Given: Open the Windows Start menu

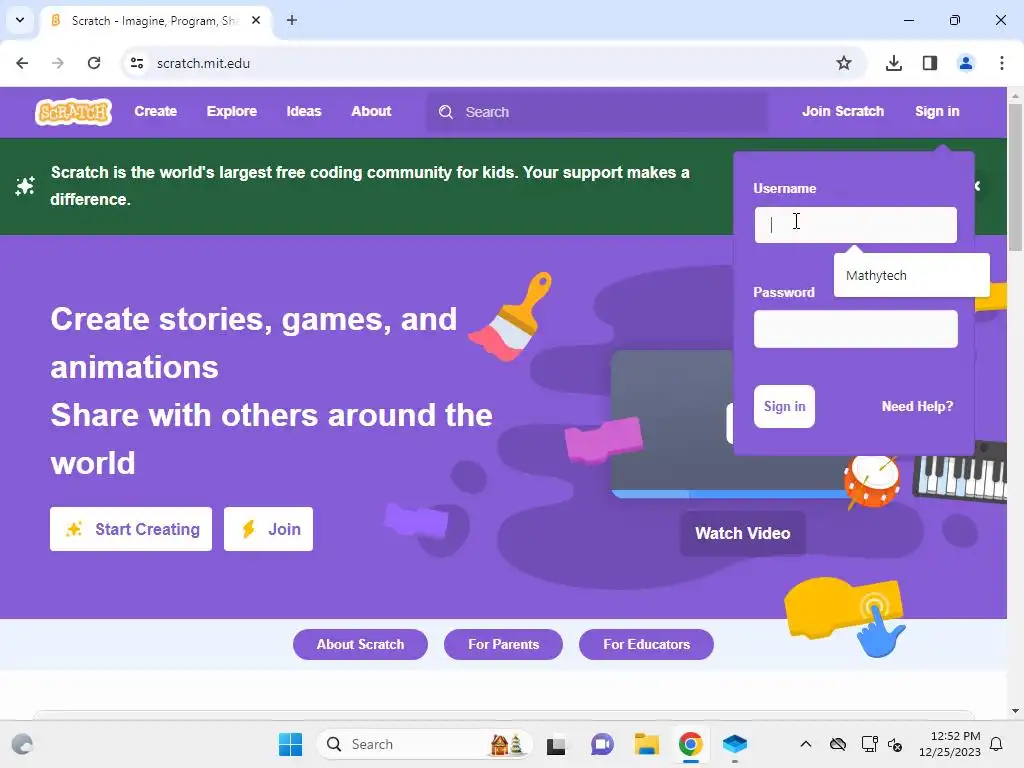Looking at the screenshot, I should pos(291,744).
